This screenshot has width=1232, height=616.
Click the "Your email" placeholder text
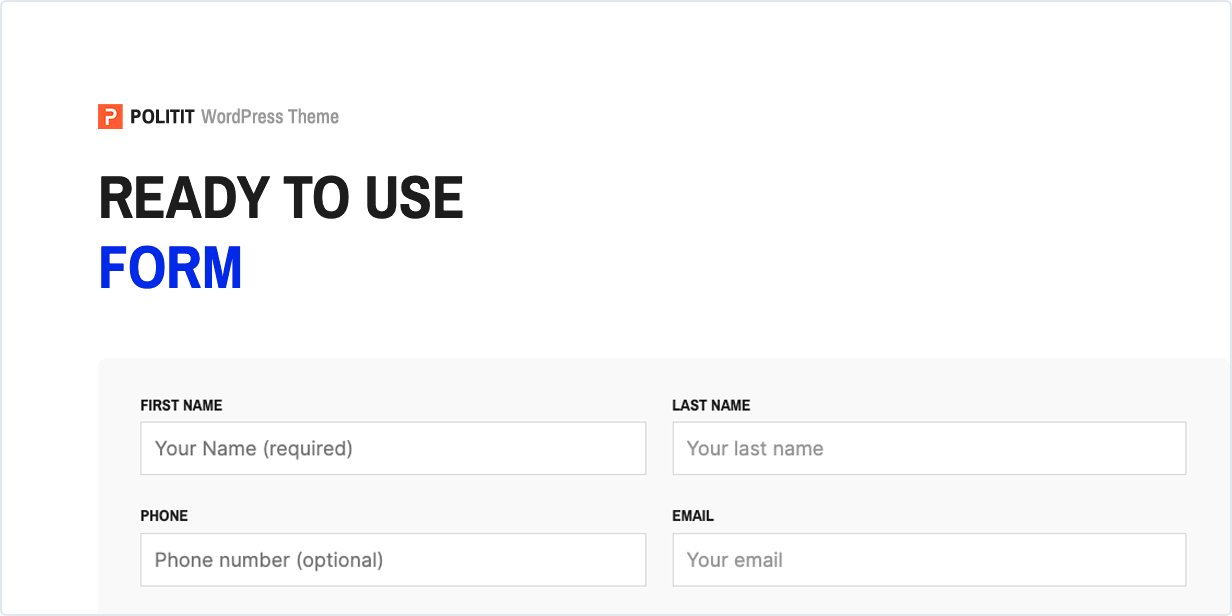(735, 560)
